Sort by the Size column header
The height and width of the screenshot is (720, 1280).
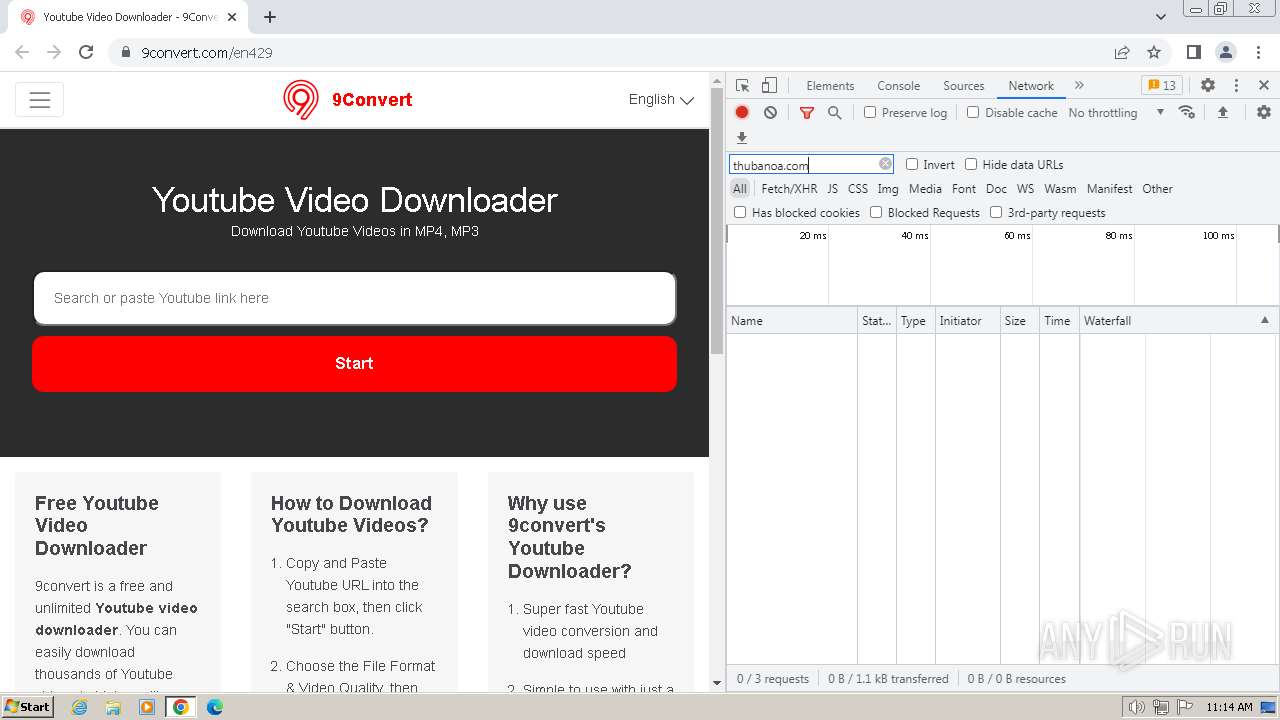pyautogui.click(x=1019, y=321)
